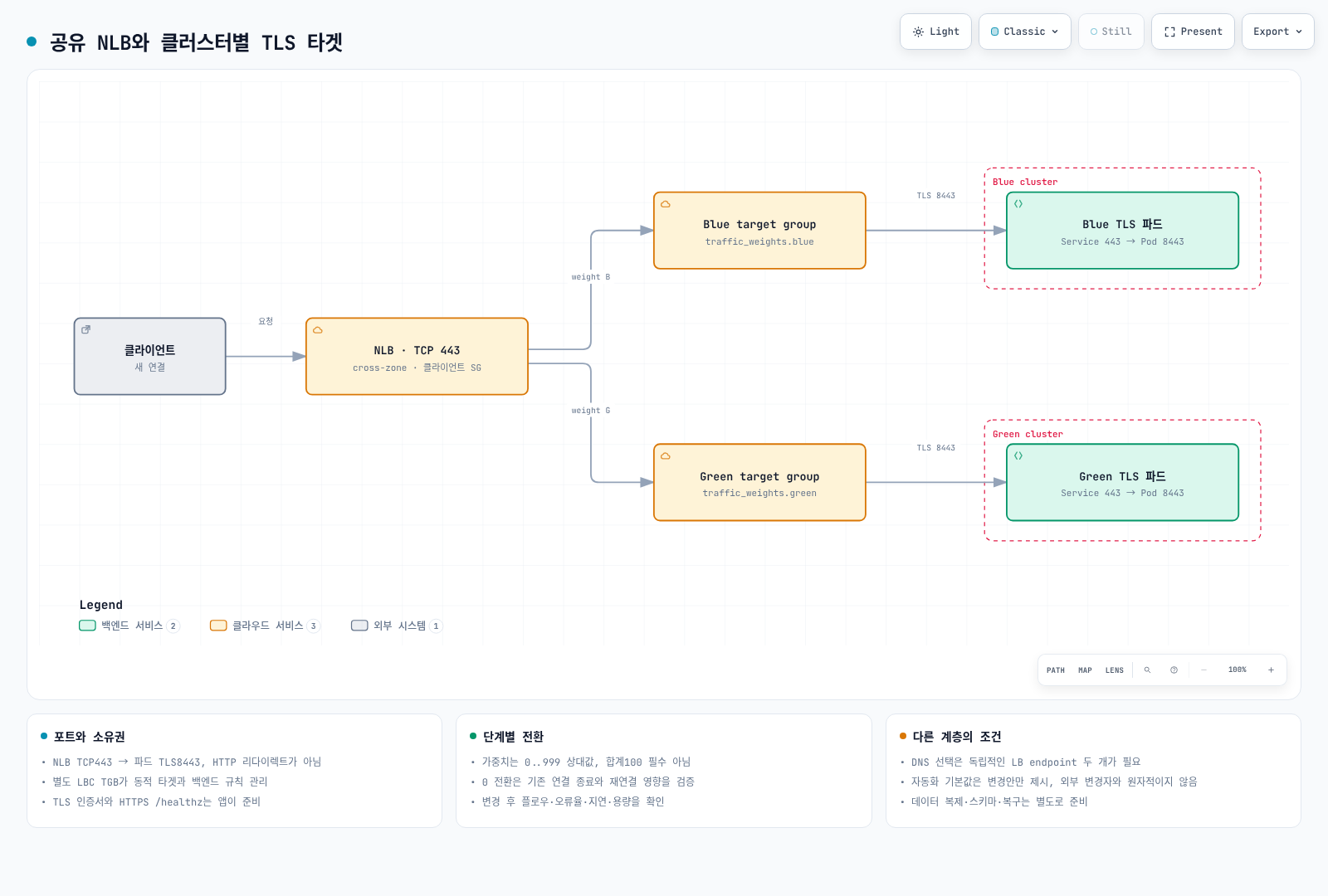The height and width of the screenshot is (896, 1328).
Task: Toggle 클라우드 서비스 legend filter
Action: pyautogui.click(x=265, y=626)
